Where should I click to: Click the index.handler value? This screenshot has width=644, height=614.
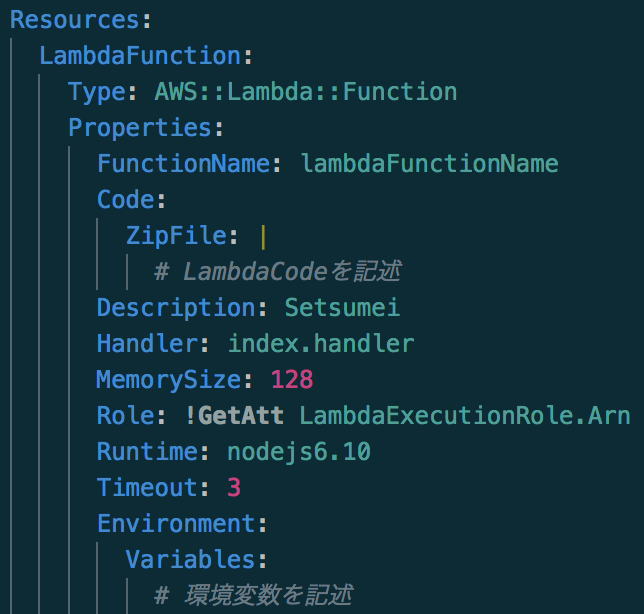click(x=320, y=343)
